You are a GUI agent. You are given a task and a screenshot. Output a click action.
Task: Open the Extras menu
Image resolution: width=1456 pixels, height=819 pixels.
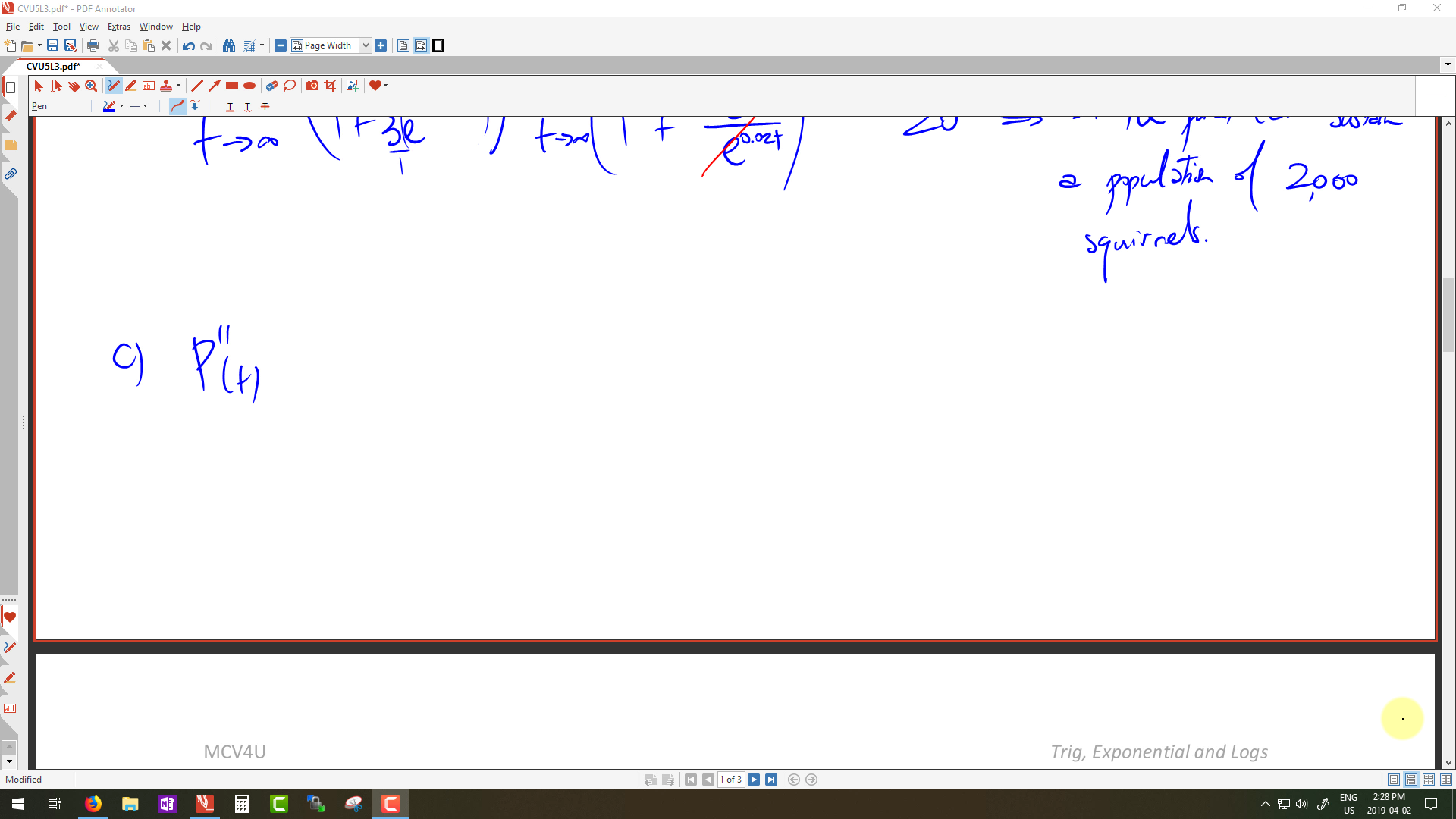pyautogui.click(x=118, y=27)
